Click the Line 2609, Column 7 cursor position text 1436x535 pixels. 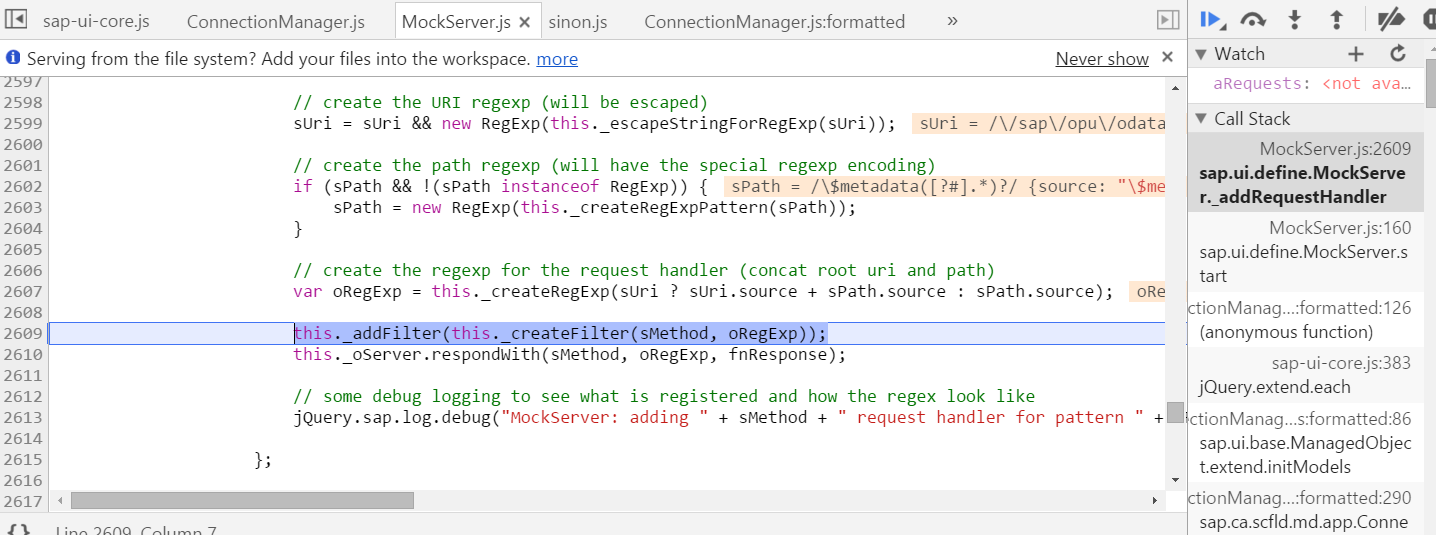pos(137,530)
